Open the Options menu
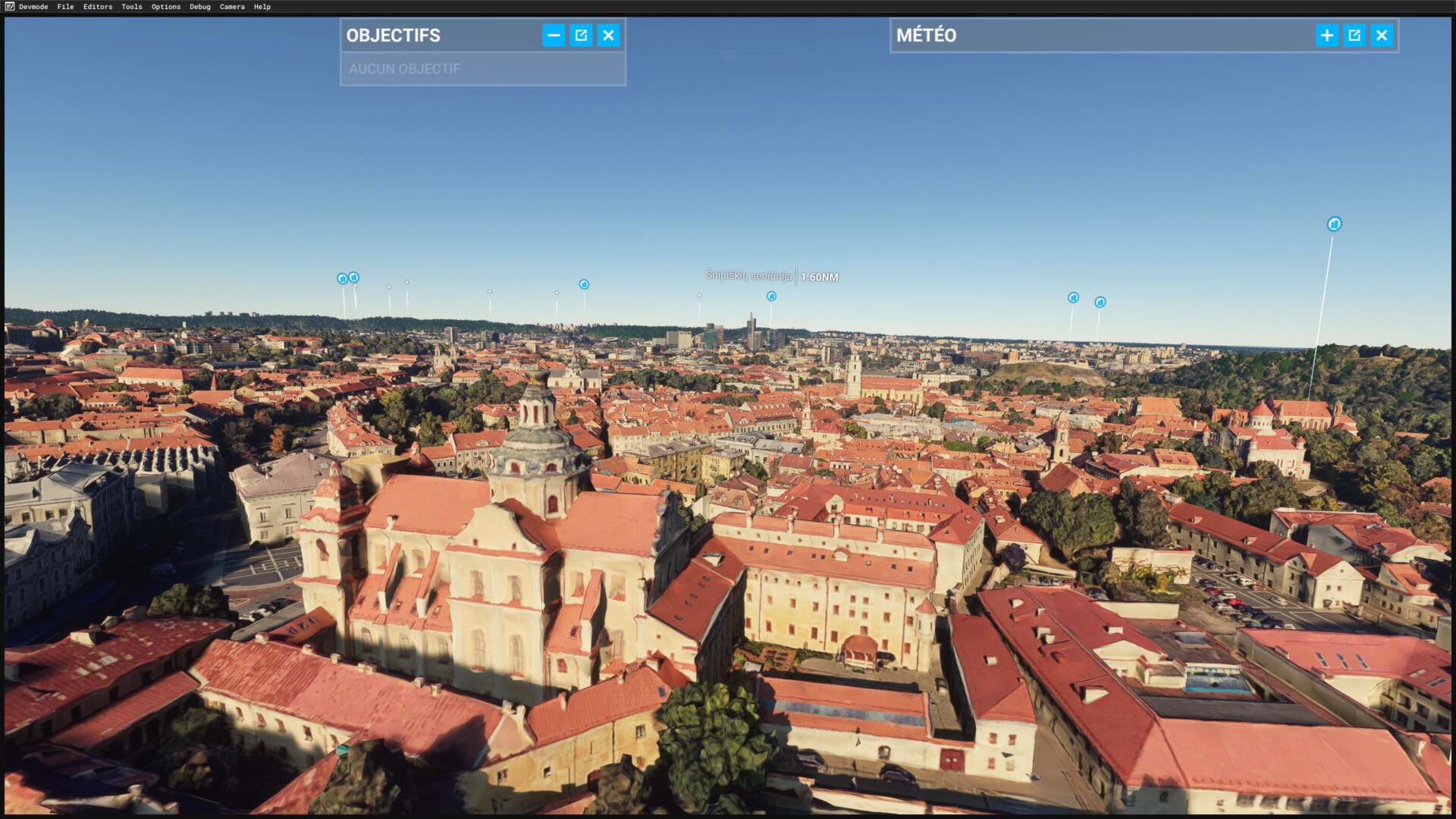Screen dimensions: 1456x819 [x=166, y=7]
